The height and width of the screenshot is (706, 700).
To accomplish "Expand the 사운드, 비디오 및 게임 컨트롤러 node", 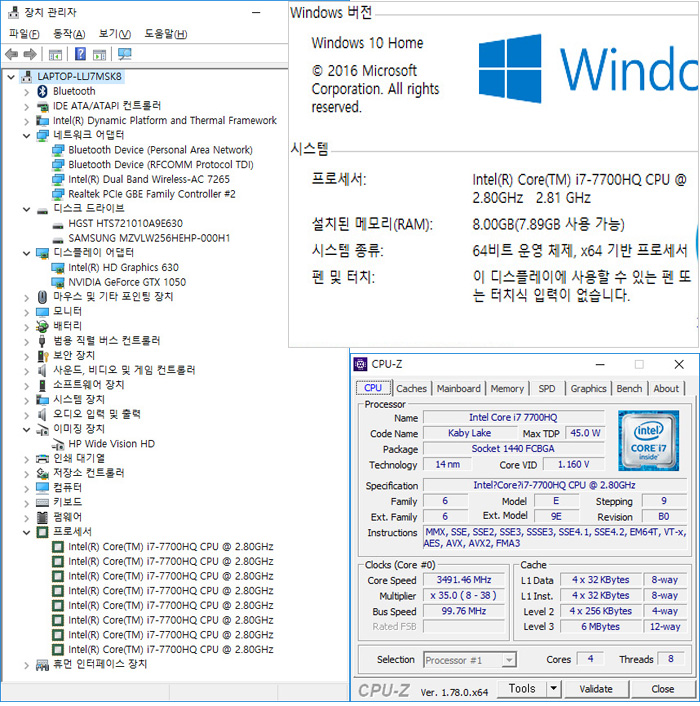I will click(x=27, y=371).
